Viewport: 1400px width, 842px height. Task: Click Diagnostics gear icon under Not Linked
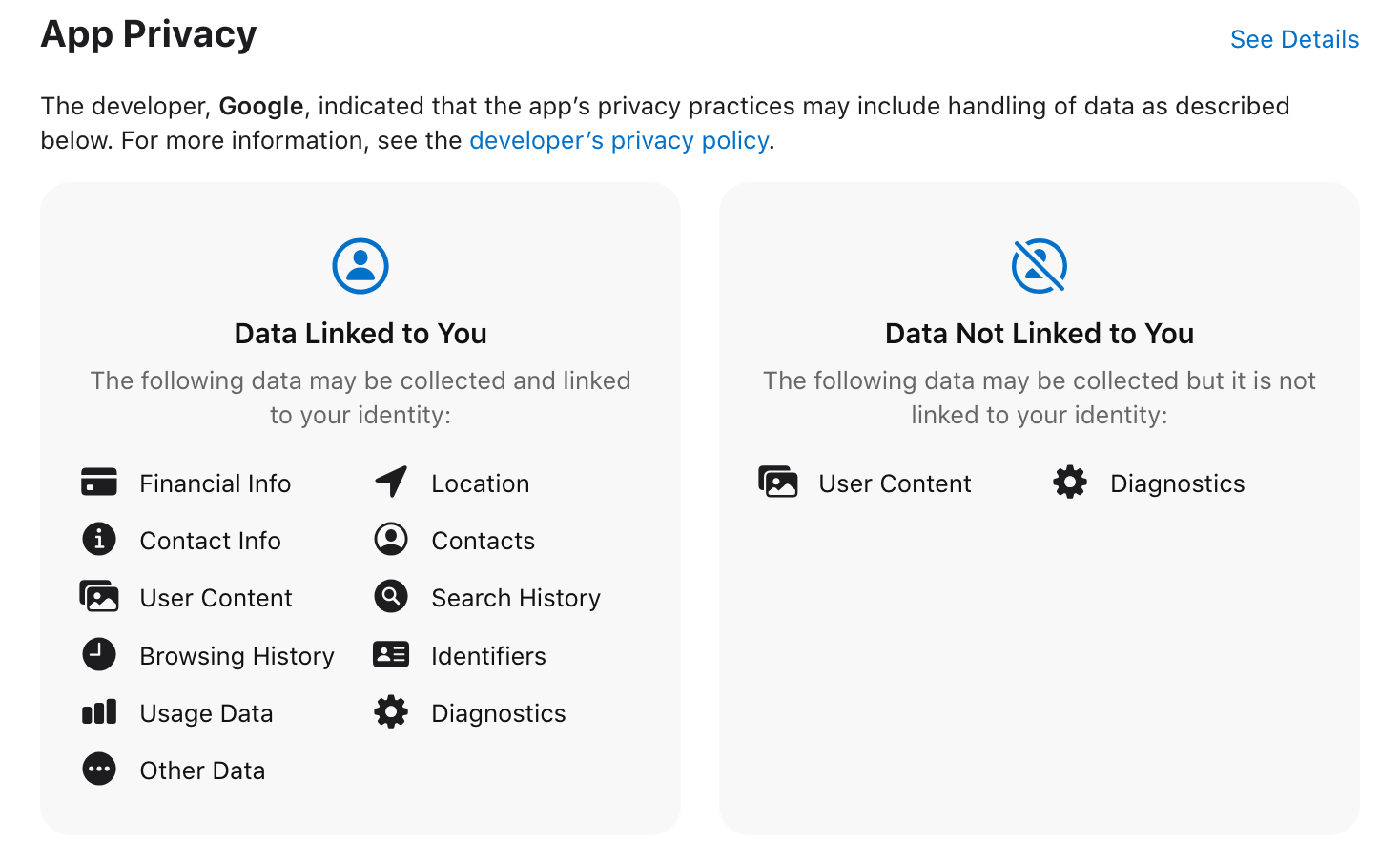coord(1070,483)
